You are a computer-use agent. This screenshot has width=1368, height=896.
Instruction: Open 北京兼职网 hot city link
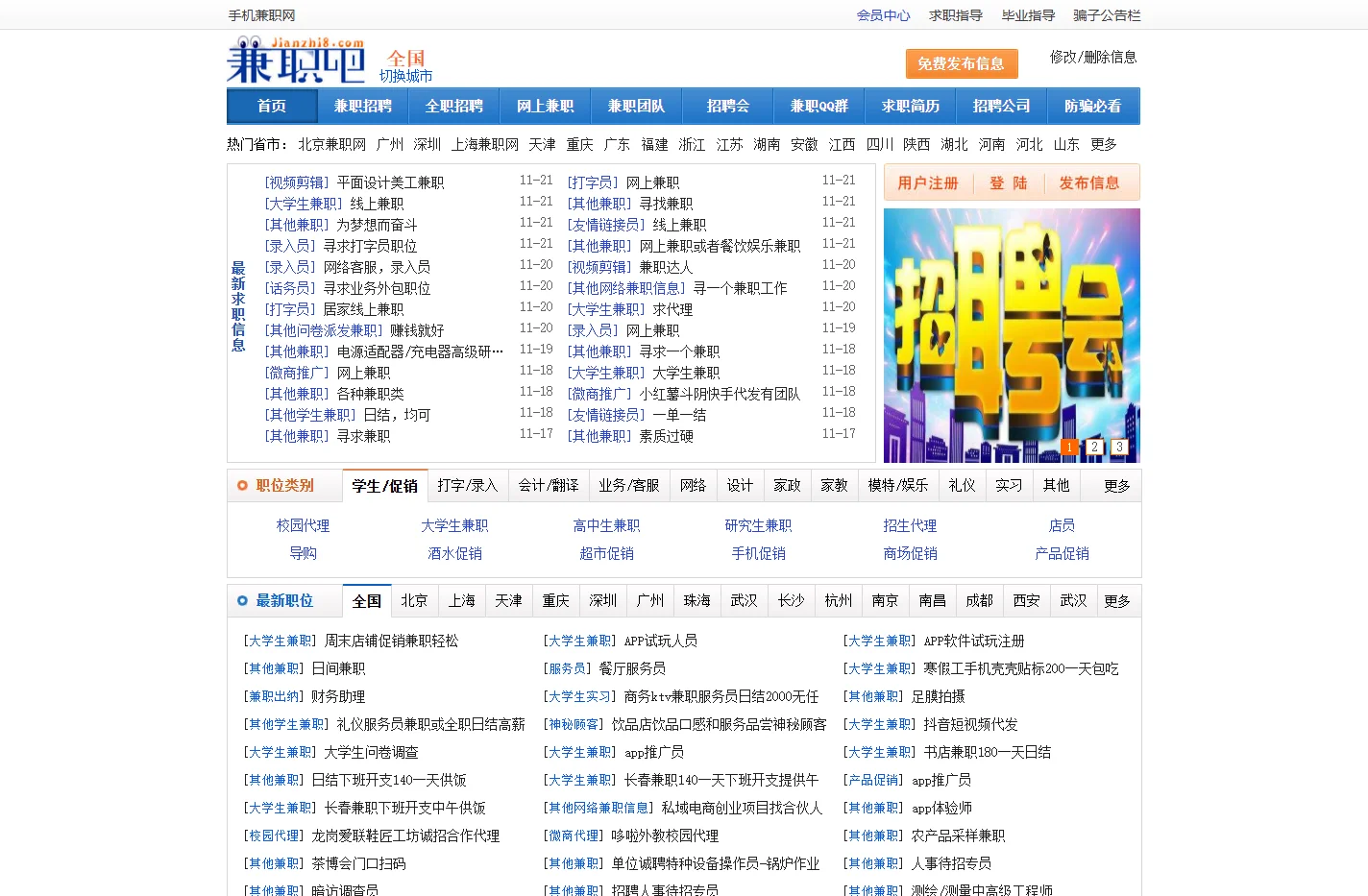(331, 144)
